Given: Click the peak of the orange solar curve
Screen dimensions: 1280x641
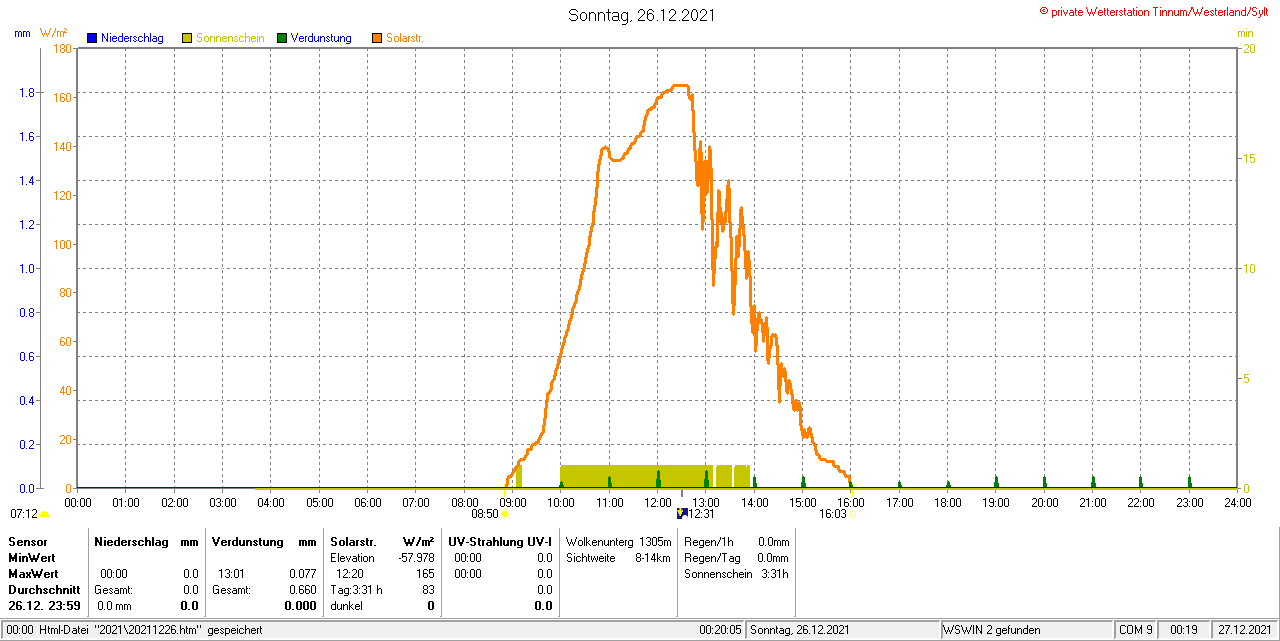Looking at the screenshot, I should (x=681, y=86).
